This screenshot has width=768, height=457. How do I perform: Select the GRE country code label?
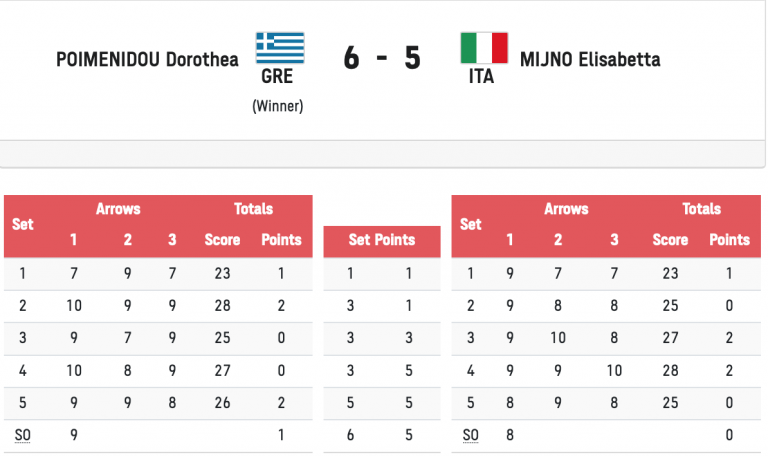point(277,77)
